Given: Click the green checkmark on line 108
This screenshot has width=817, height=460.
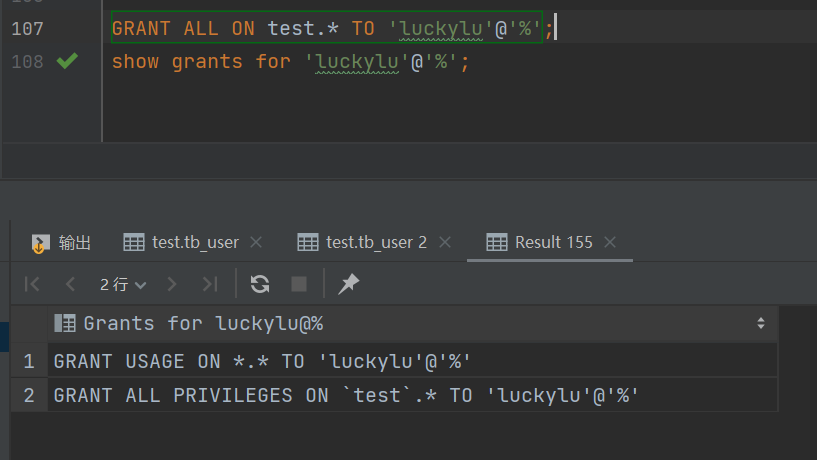Looking at the screenshot, I should [x=67, y=62].
